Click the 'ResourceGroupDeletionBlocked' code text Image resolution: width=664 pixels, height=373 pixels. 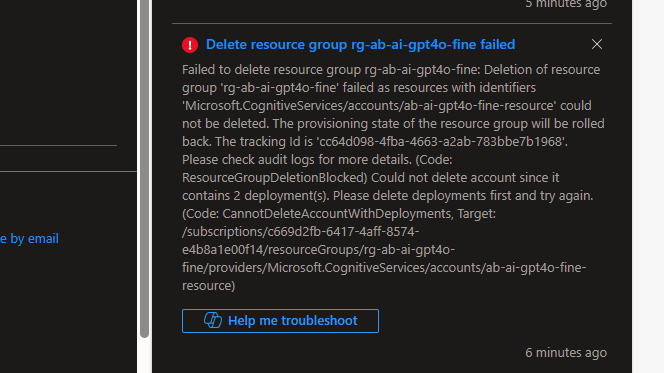pos(274,177)
